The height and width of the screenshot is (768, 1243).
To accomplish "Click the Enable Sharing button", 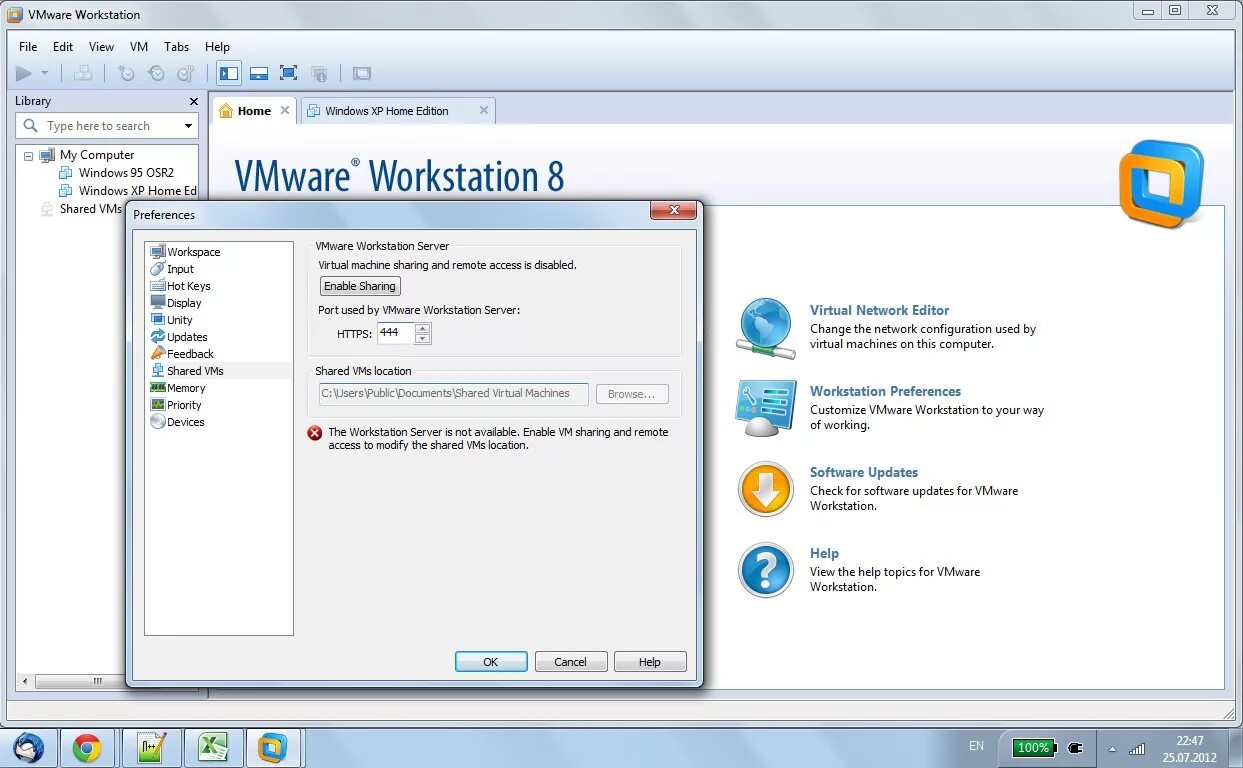I will point(359,285).
